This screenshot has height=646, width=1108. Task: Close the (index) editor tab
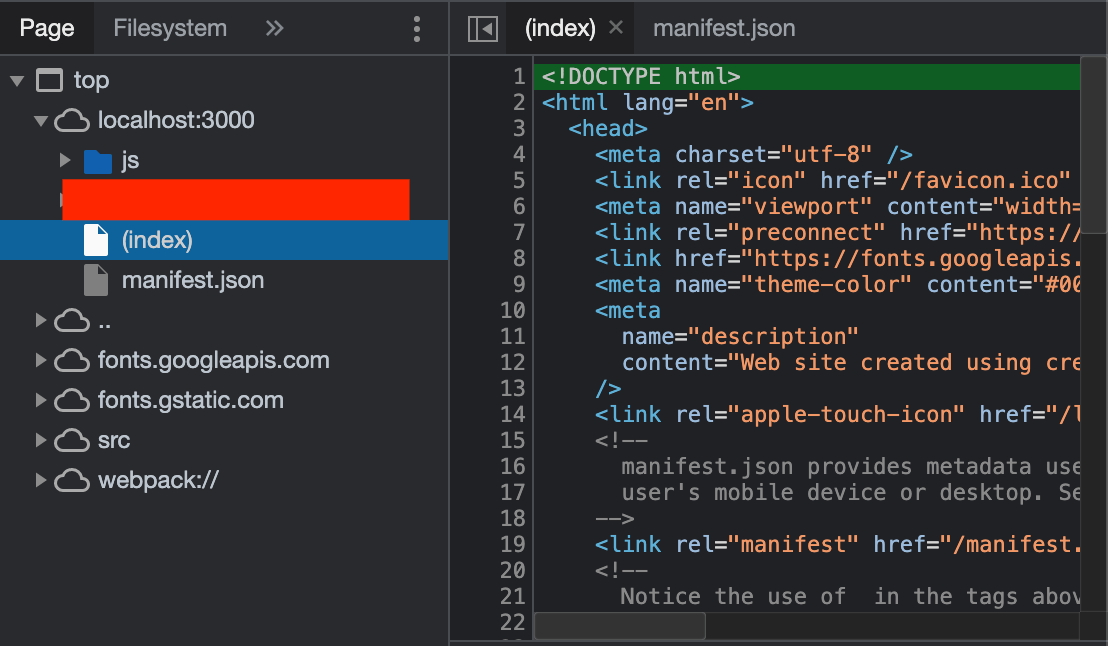(x=614, y=28)
